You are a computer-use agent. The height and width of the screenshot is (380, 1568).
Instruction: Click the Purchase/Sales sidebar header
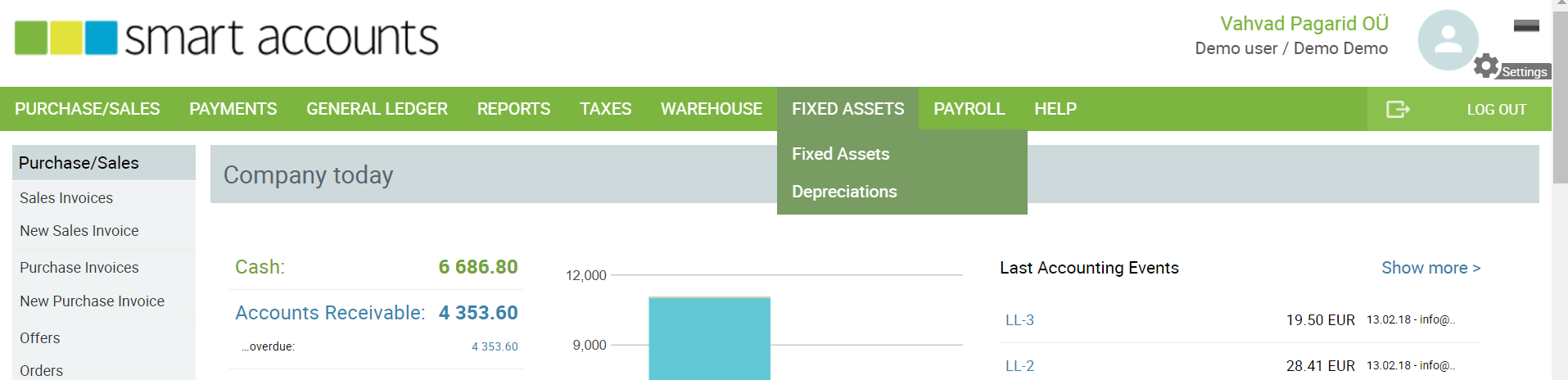click(104, 163)
